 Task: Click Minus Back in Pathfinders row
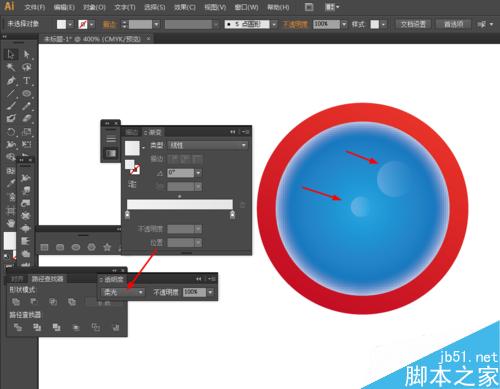pyautogui.click(x=116, y=327)
